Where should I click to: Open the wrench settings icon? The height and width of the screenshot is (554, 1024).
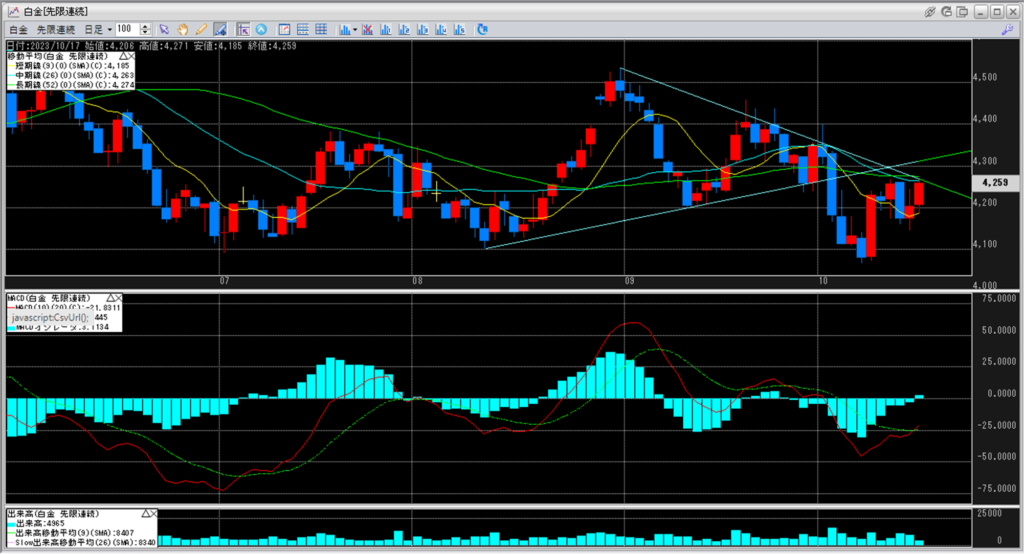coord(1006,29)
